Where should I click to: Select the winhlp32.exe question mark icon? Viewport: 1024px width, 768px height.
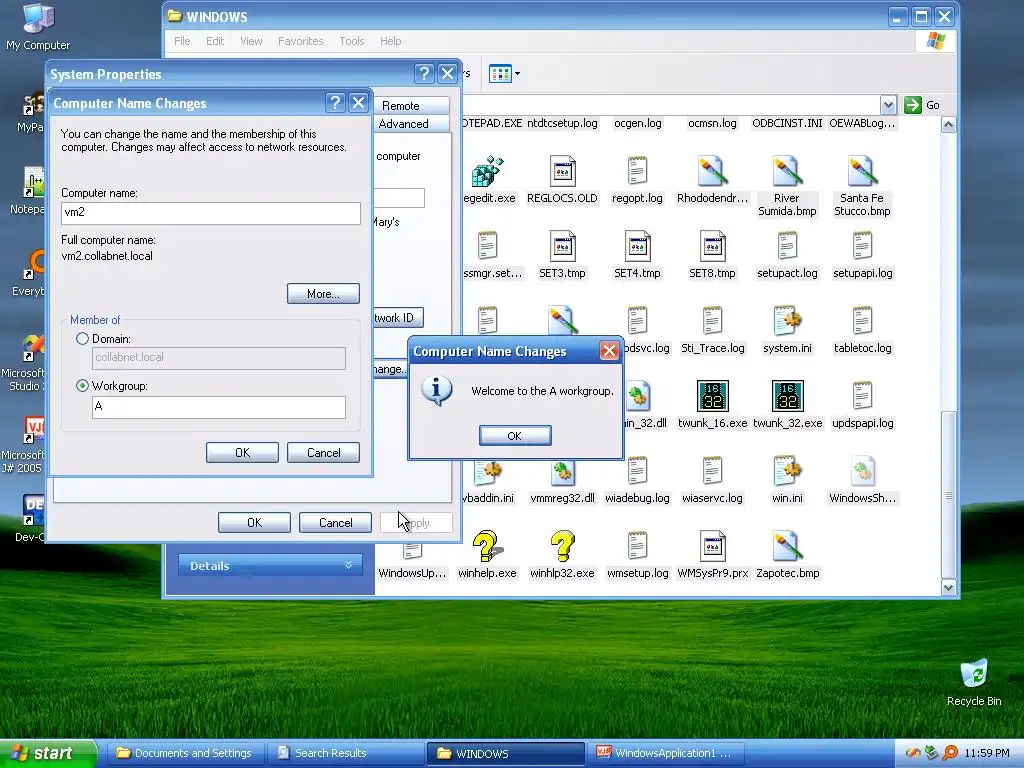(562, 546)
